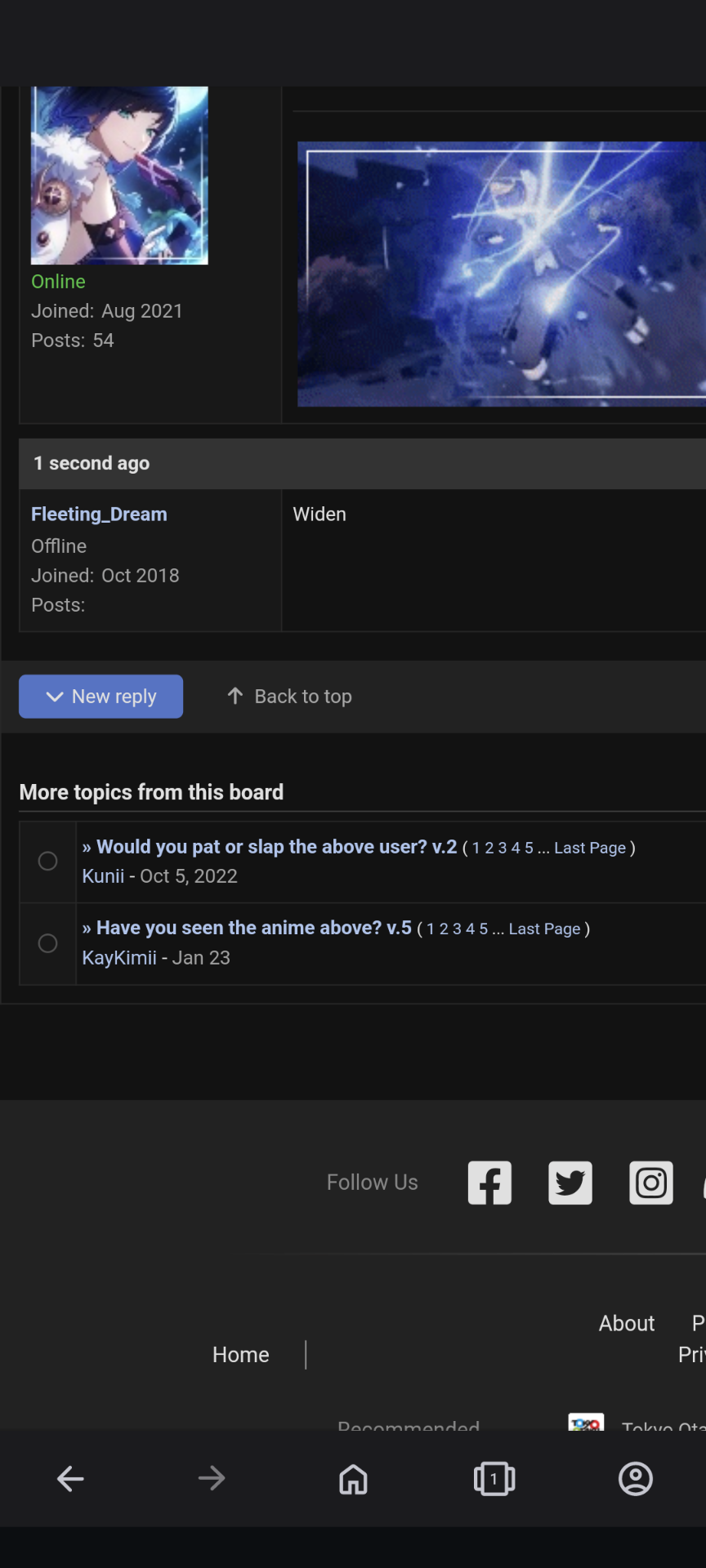This screenshot has height=1568, width=706.
Task: Open the blue signature banner image
Action: coord(500,274)
